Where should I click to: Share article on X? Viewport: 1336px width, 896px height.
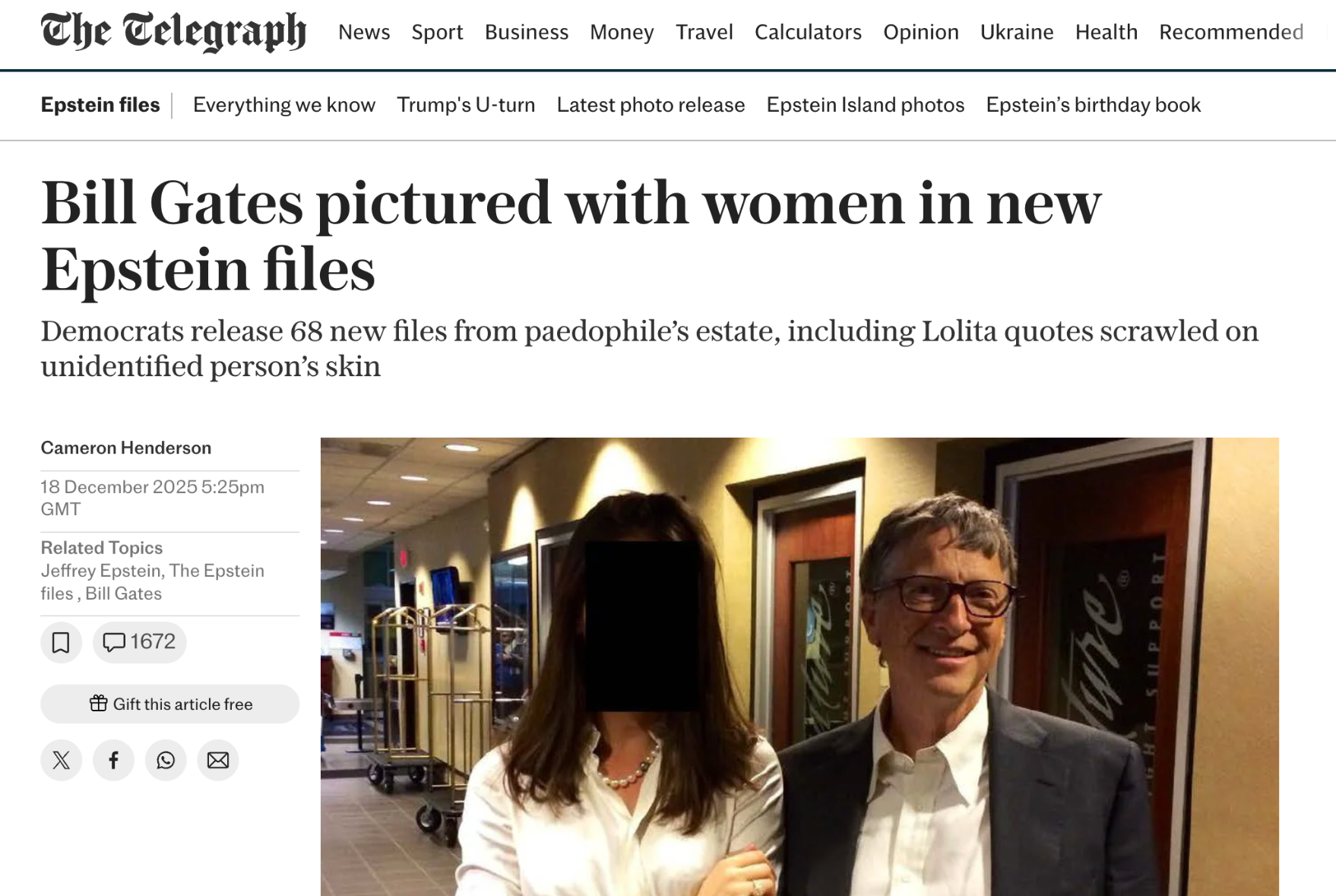(x=62, y=760)
